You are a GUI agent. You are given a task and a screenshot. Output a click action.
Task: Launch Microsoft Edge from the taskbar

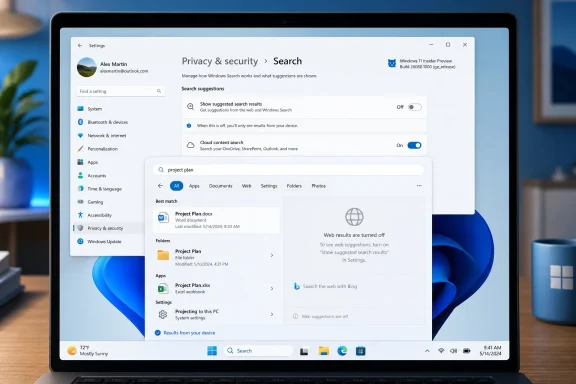342,351
